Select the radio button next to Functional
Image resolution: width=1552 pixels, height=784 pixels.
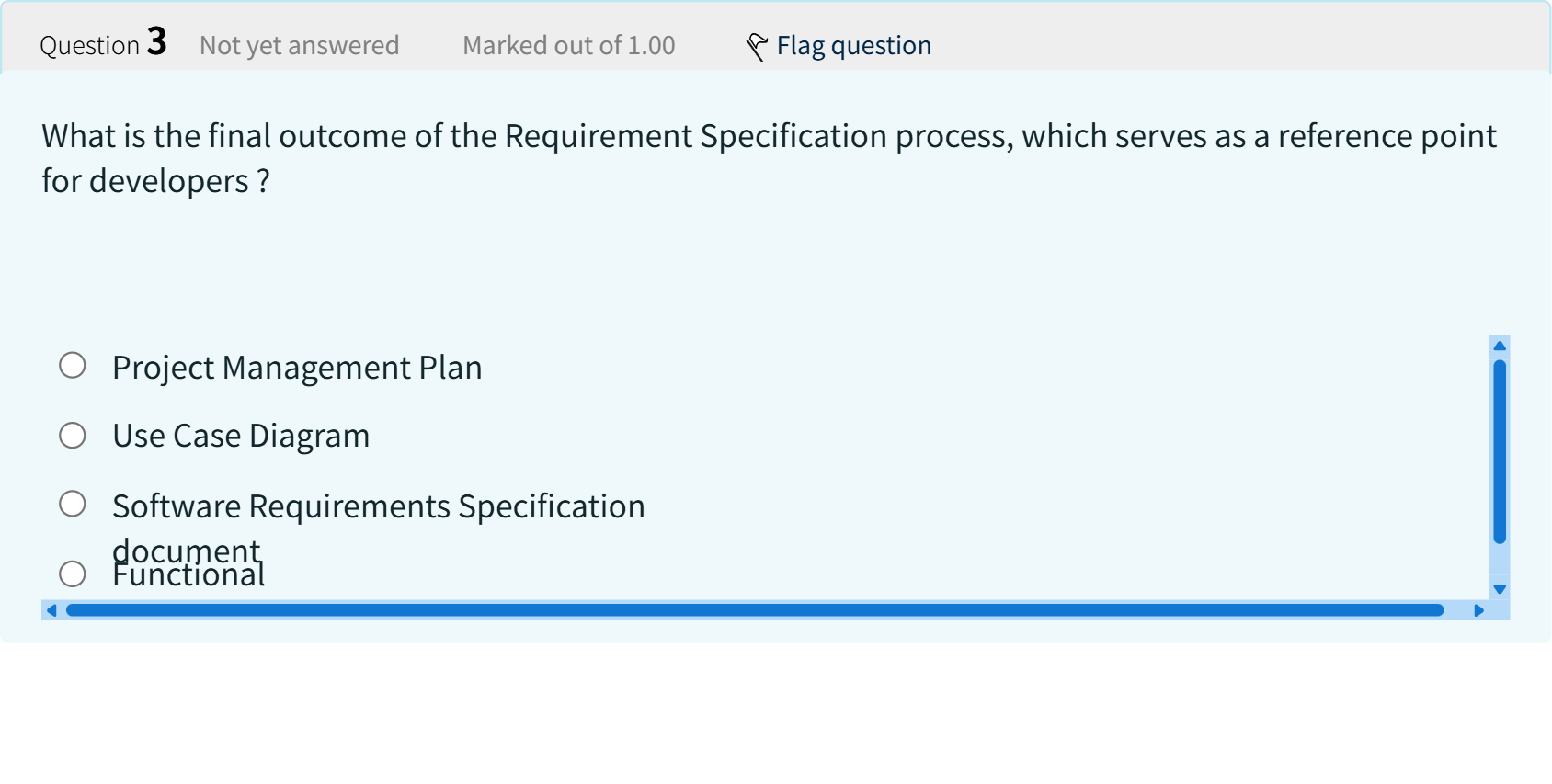73,574
